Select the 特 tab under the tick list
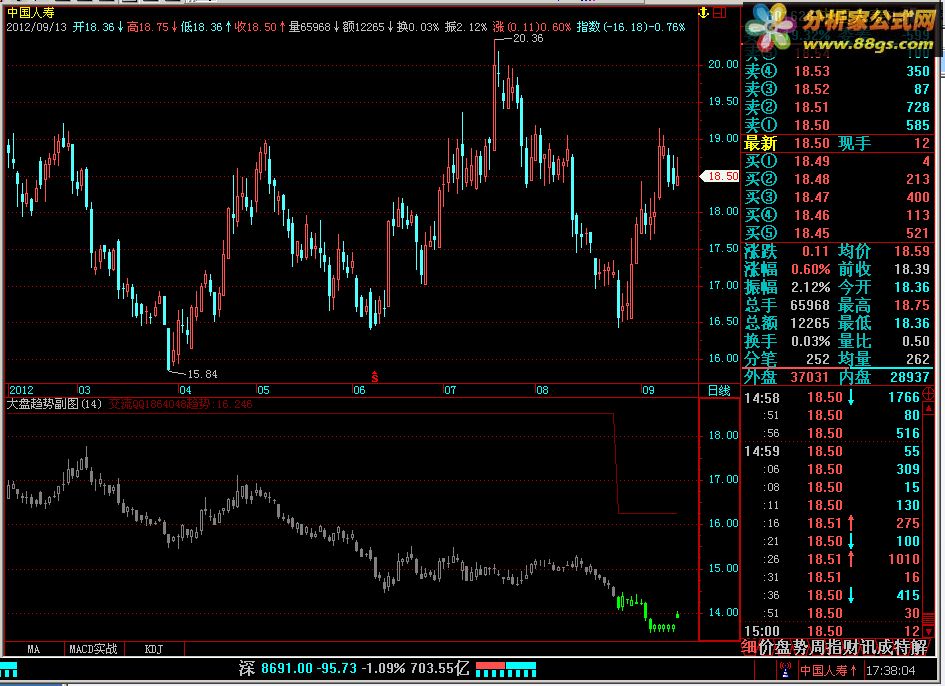 [902, 648]
